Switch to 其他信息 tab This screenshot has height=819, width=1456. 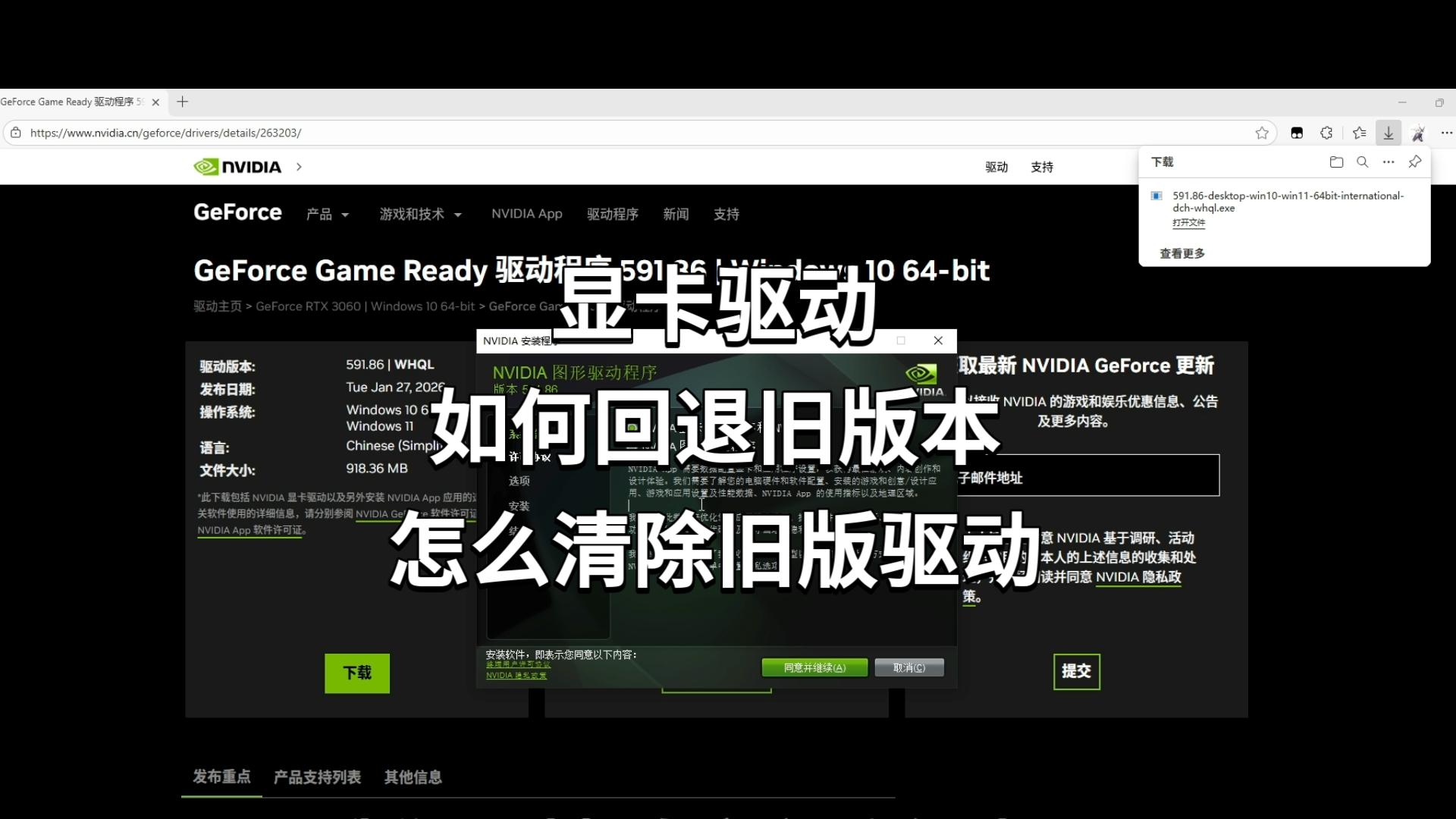click(413, 777)
